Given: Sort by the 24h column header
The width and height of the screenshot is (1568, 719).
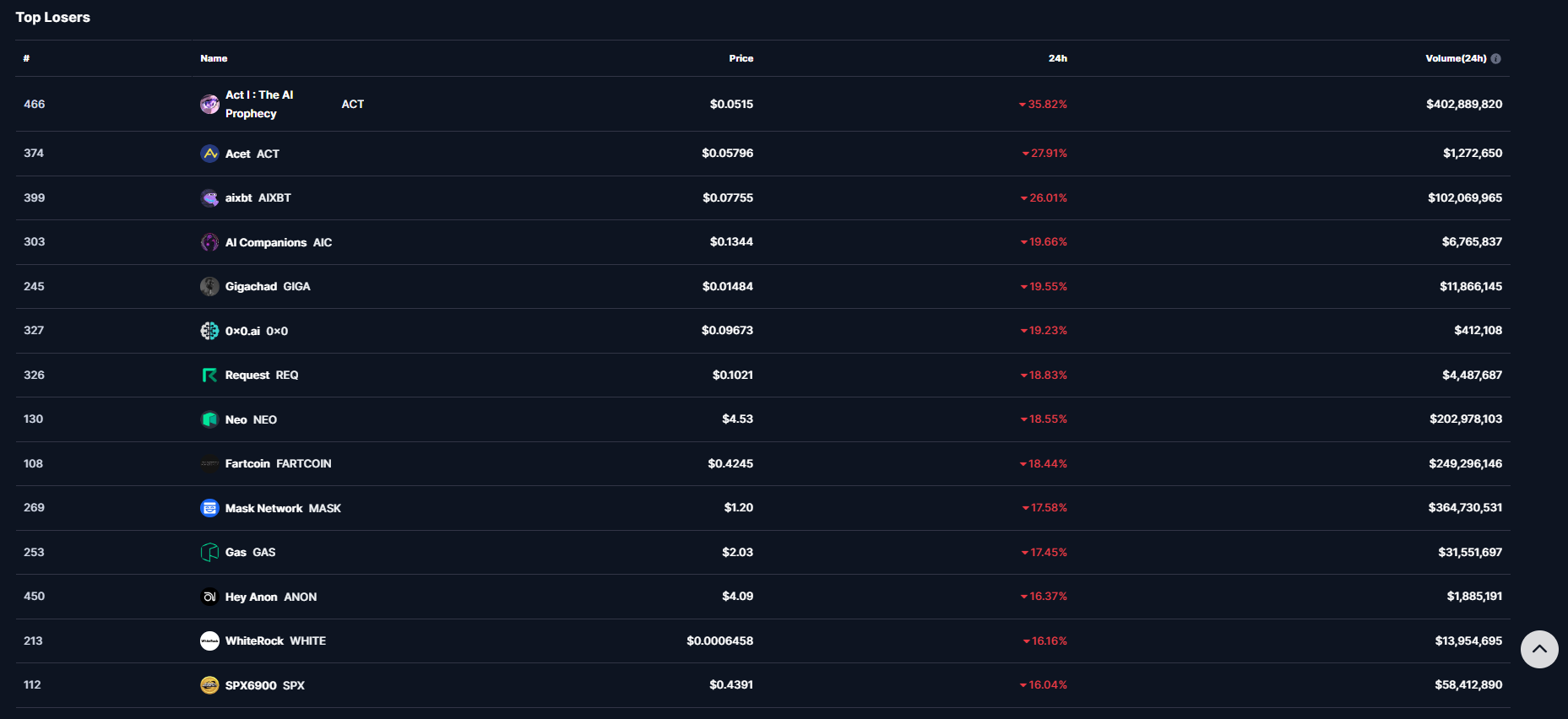Looking at the screenshot, I should 1057,59.
